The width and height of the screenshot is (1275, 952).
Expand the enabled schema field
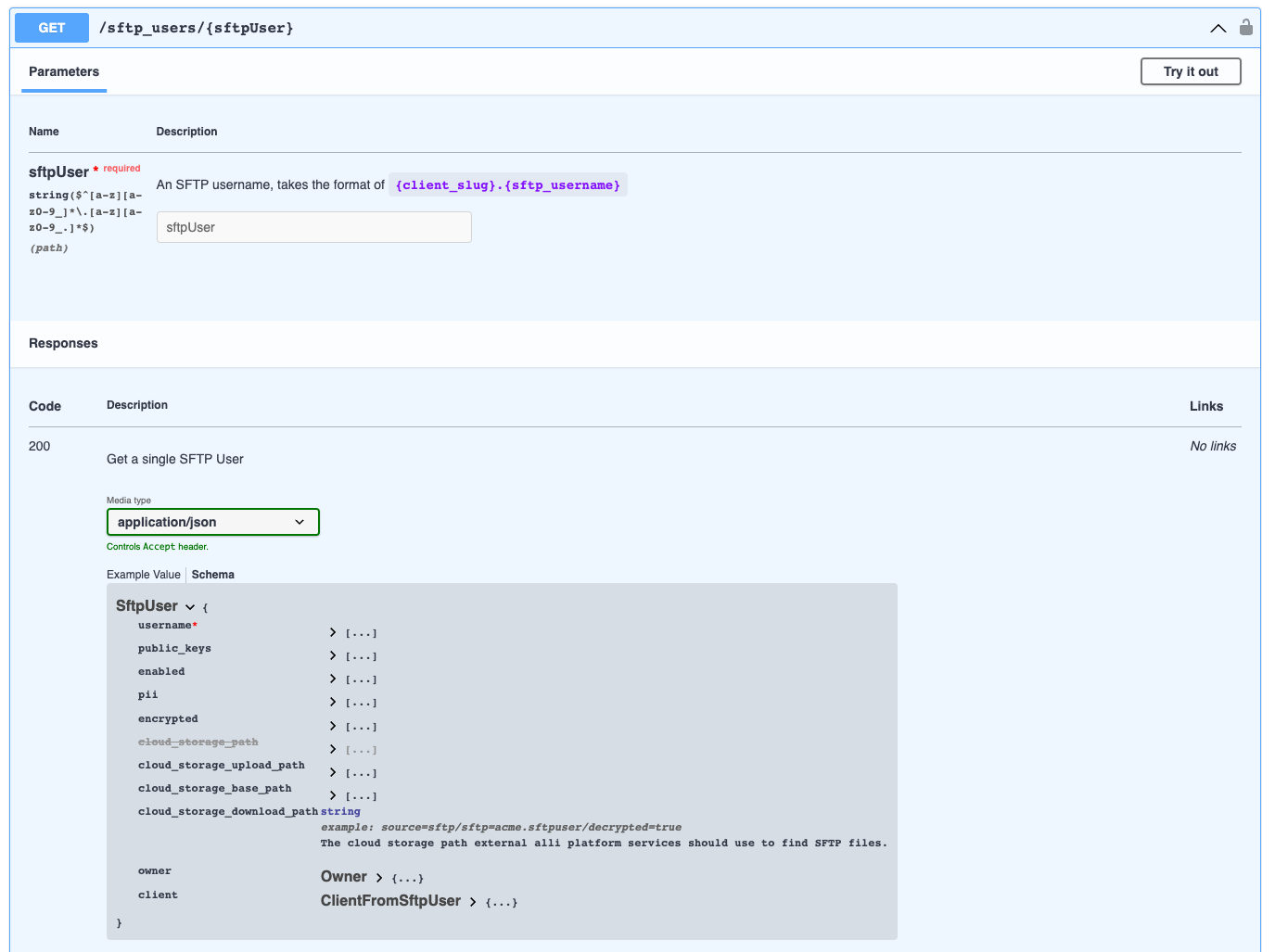(x=332, y=679)
